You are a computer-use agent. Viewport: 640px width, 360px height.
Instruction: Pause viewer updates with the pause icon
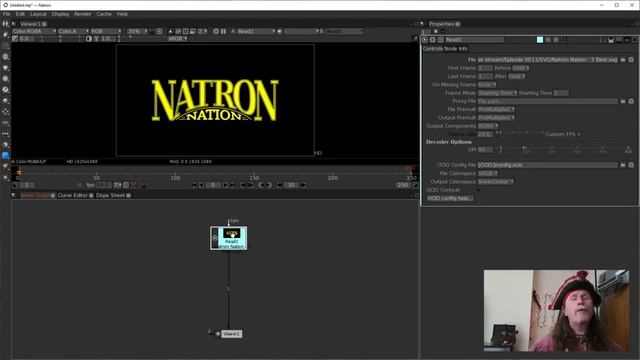click(x=223, y=31)
